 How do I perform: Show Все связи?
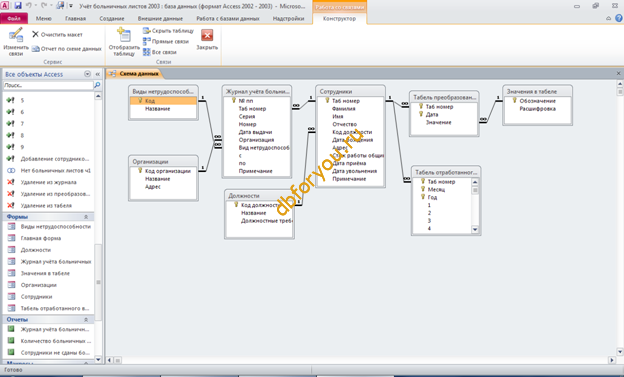[x=160, y=52]
